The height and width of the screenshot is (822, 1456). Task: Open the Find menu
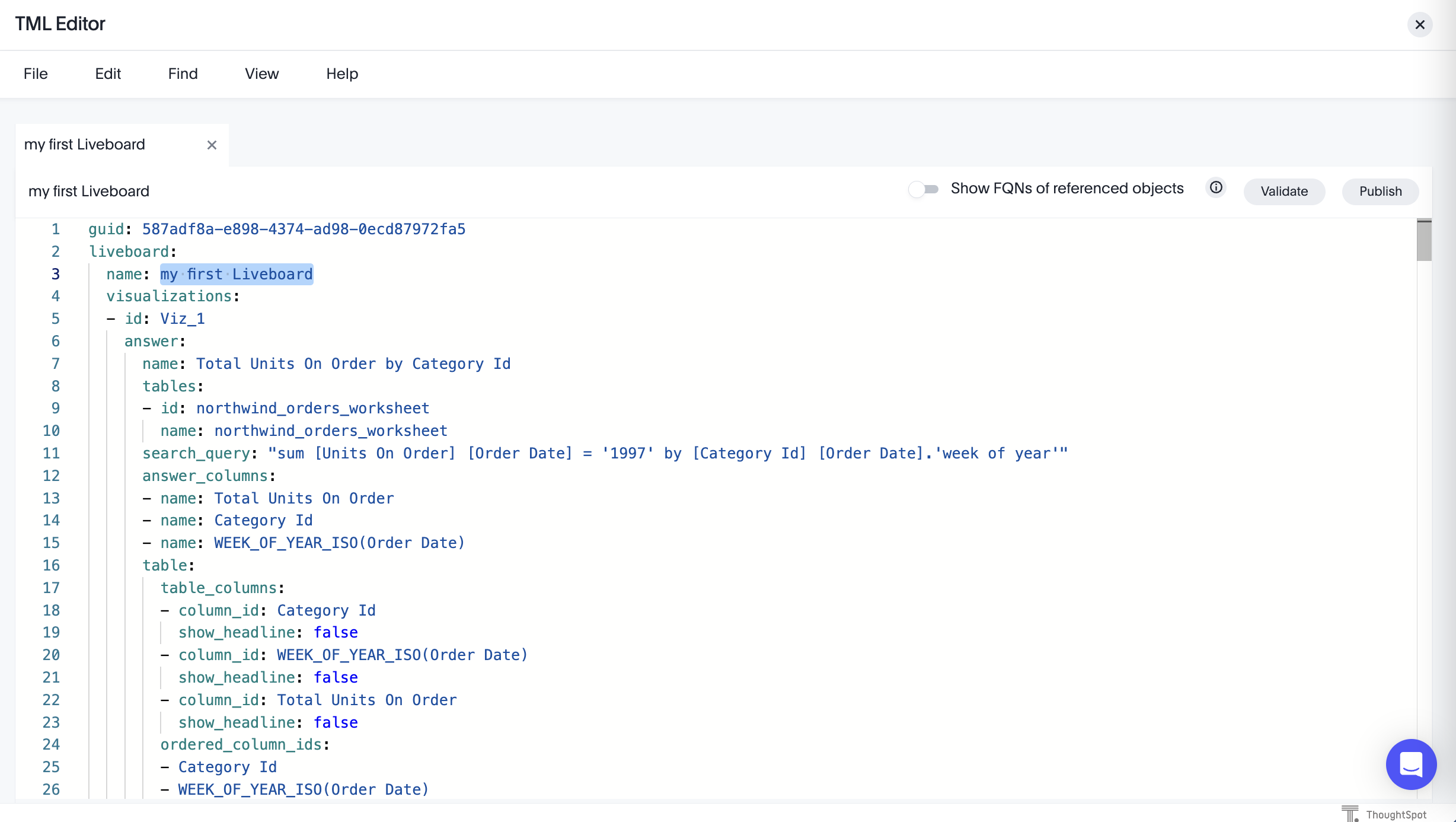click(x=183, y=74)
